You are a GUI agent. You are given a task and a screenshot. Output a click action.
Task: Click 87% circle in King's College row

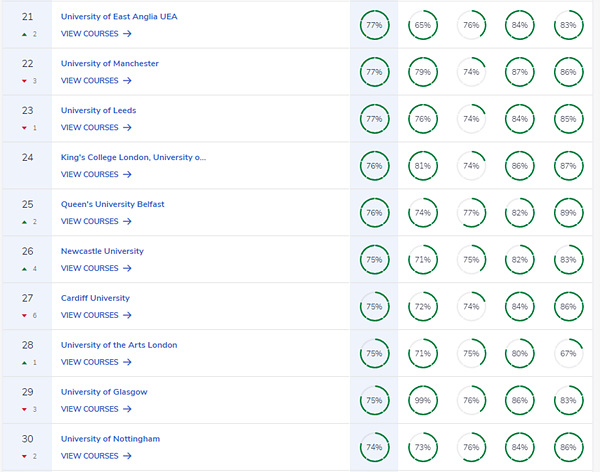click(569, 166)
